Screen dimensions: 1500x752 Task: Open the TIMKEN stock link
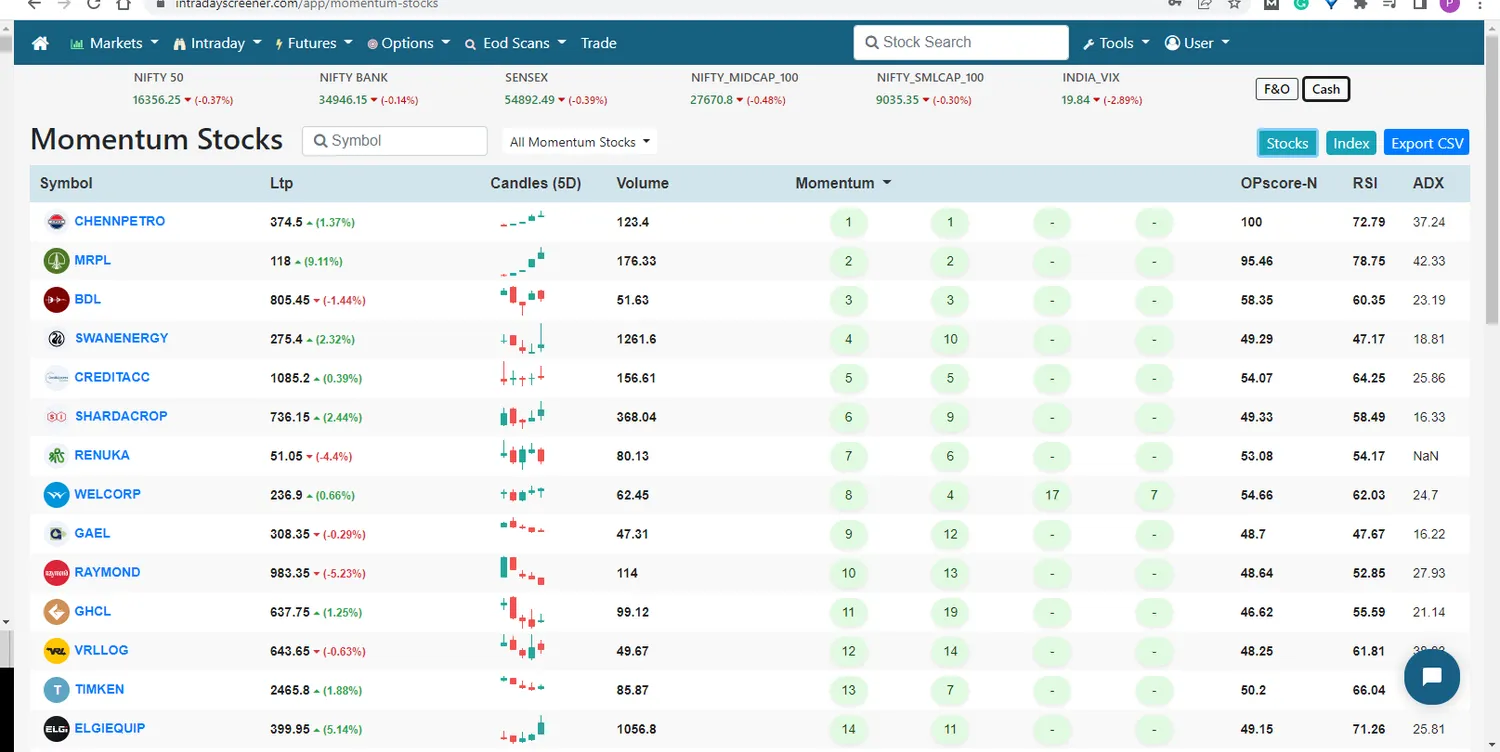tap(100, 689)
